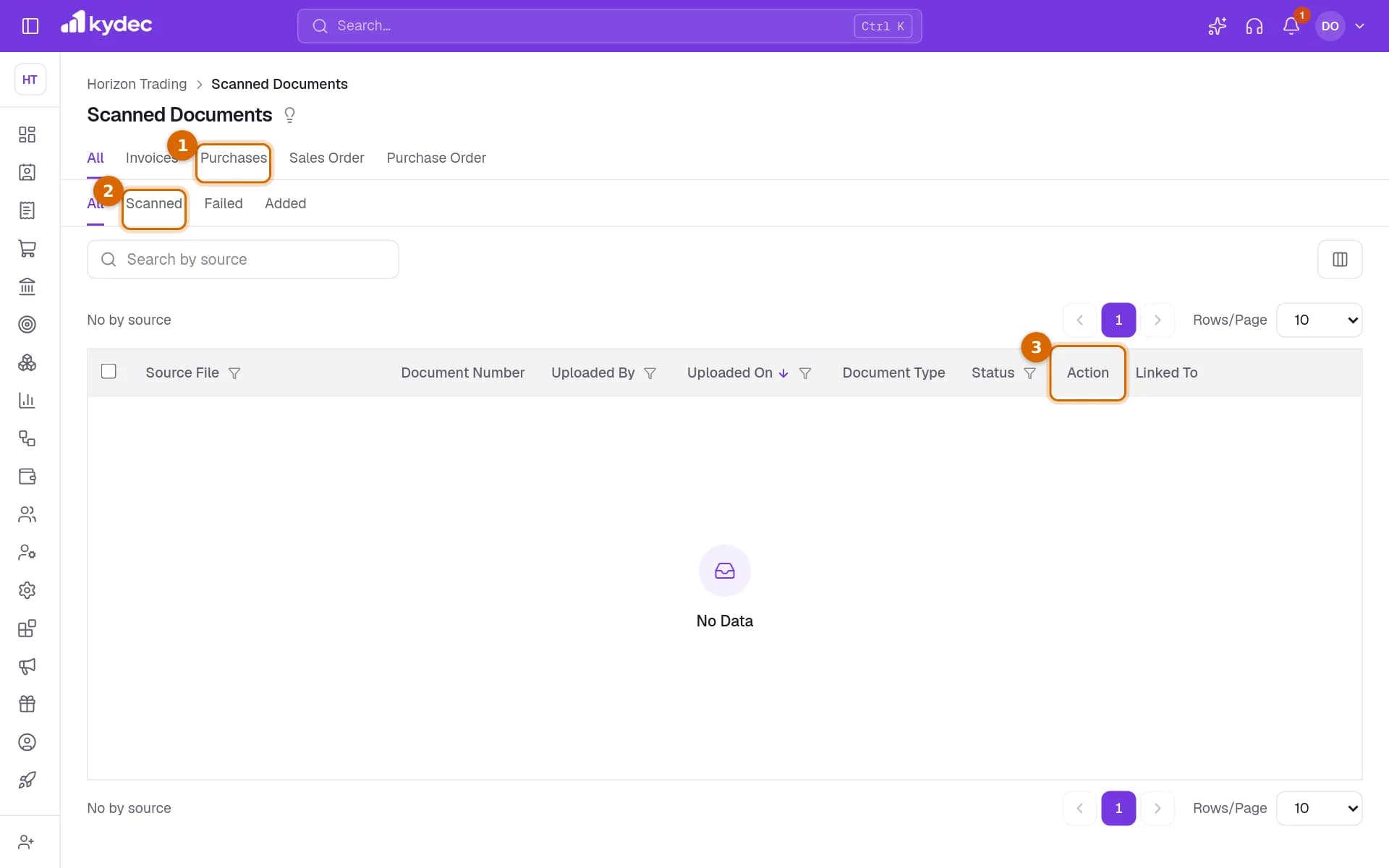Click the lightbulb tip next to Scanned Documents
This screenshot has width=1389, height=868.
tap(289, 115)
